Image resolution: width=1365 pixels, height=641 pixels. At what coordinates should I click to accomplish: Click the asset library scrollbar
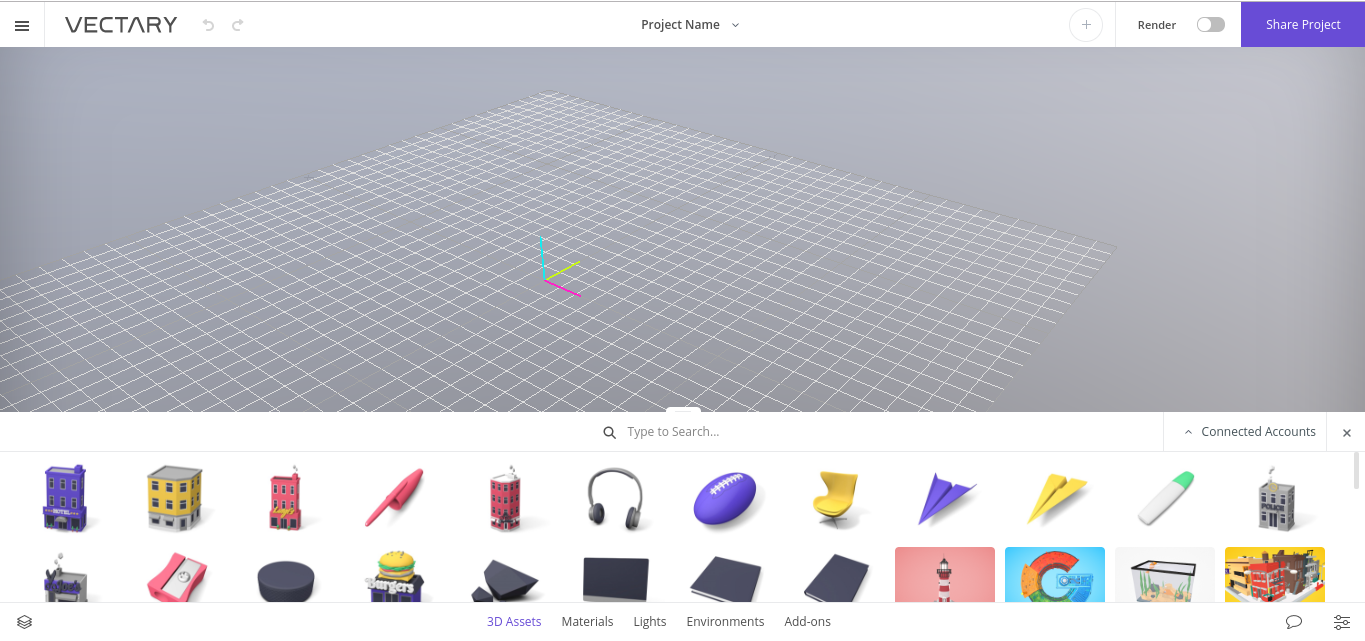[1357, 470]
